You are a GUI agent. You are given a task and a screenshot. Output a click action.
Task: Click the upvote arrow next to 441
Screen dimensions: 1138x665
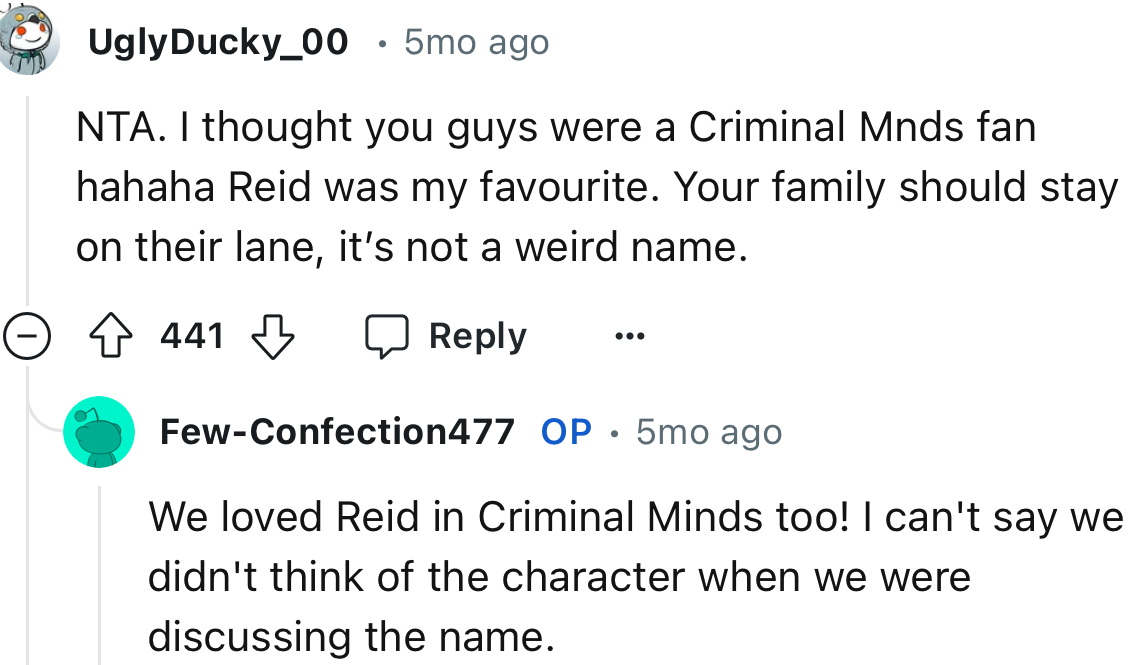pos(112,336)
